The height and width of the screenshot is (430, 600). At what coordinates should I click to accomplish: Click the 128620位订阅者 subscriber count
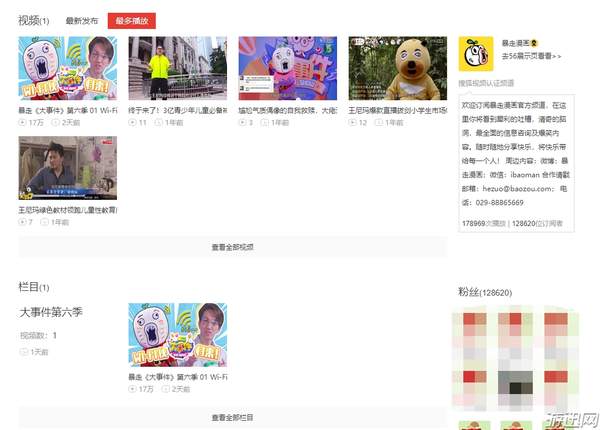click(537, 223)
